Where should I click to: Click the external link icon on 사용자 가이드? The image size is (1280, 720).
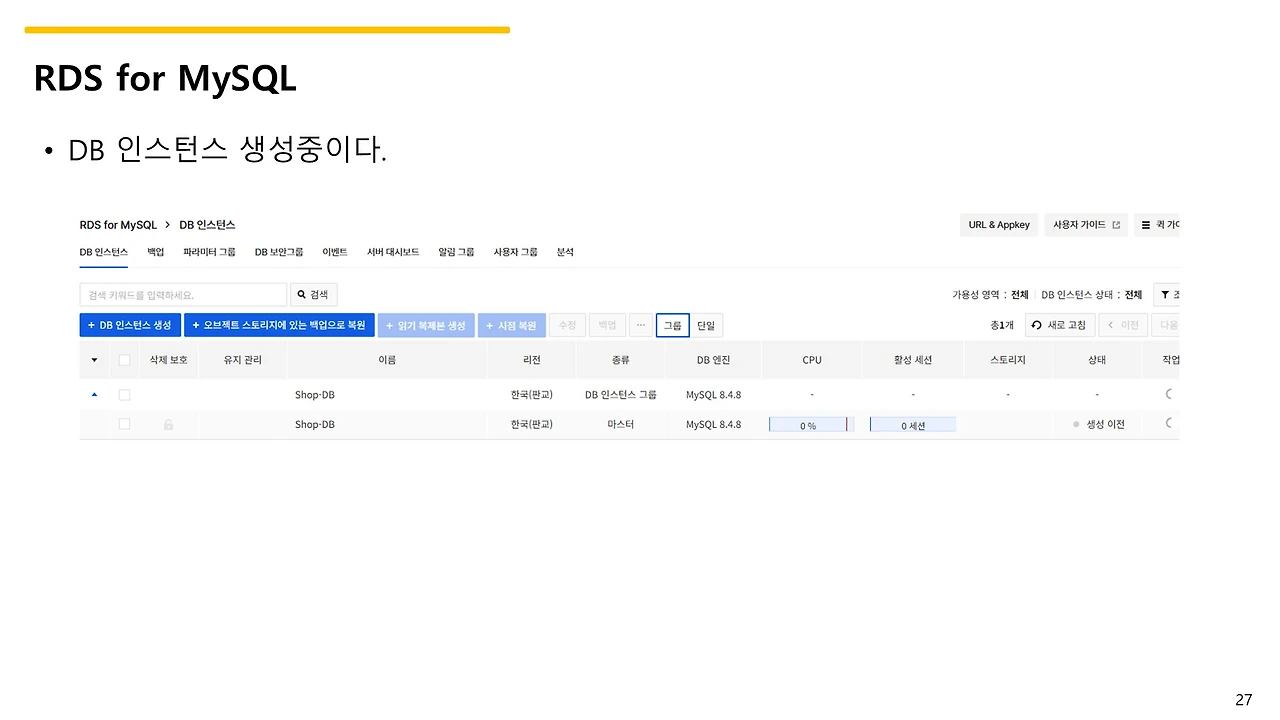(1115, 225)
